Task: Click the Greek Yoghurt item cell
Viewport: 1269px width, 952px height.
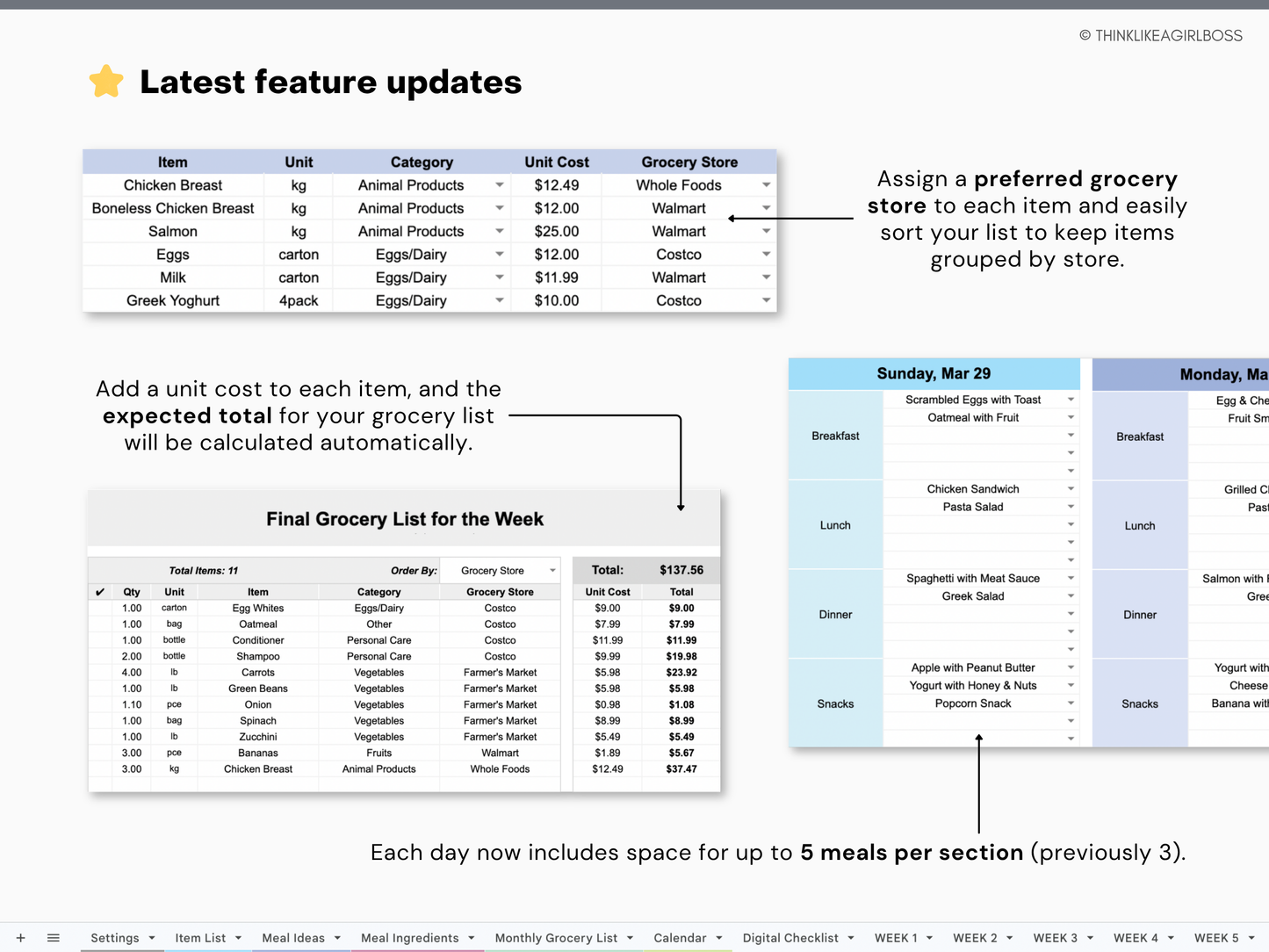Action: (x=173, y=300)
